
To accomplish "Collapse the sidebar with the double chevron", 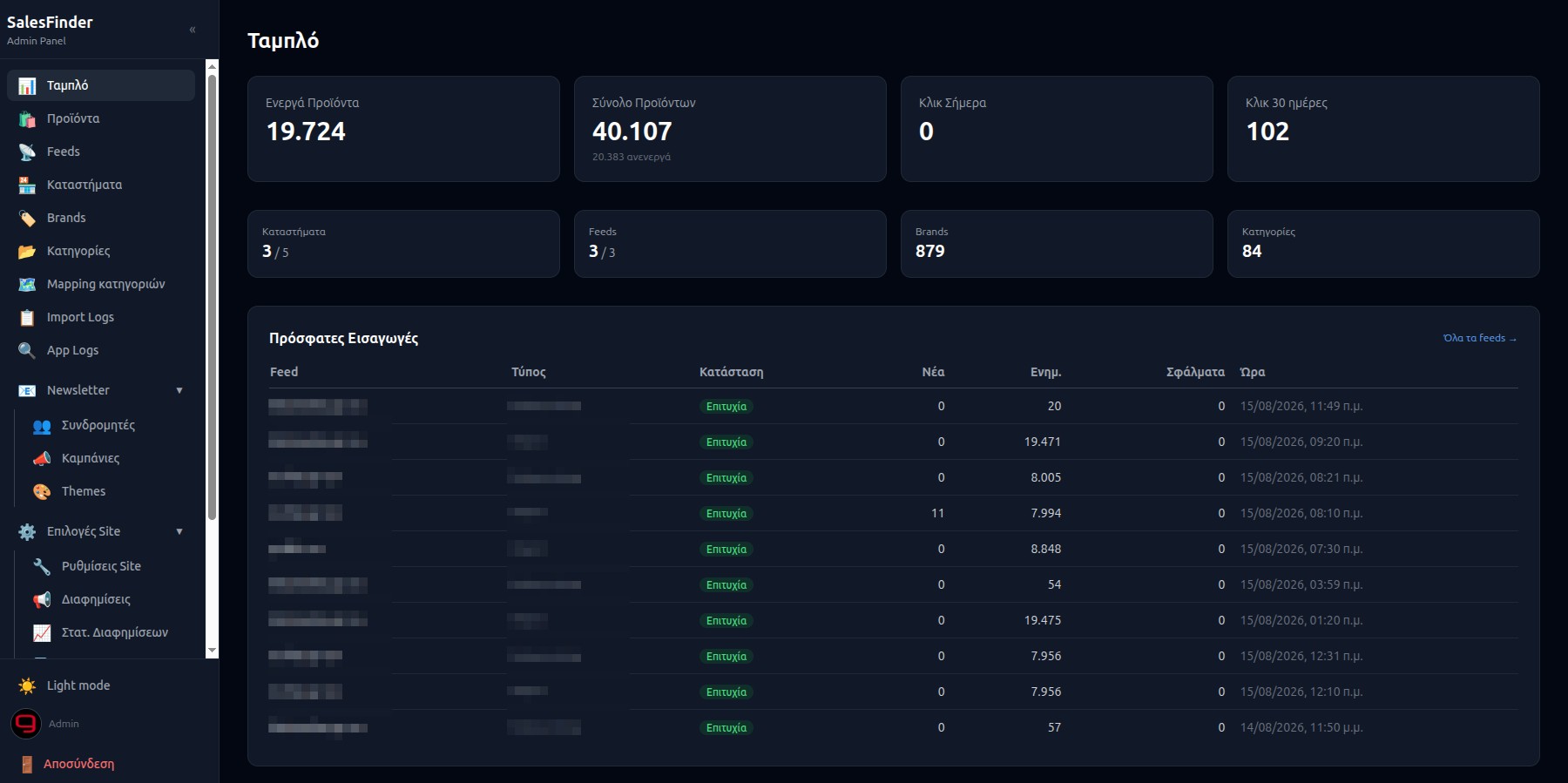I will pos(193,30).
